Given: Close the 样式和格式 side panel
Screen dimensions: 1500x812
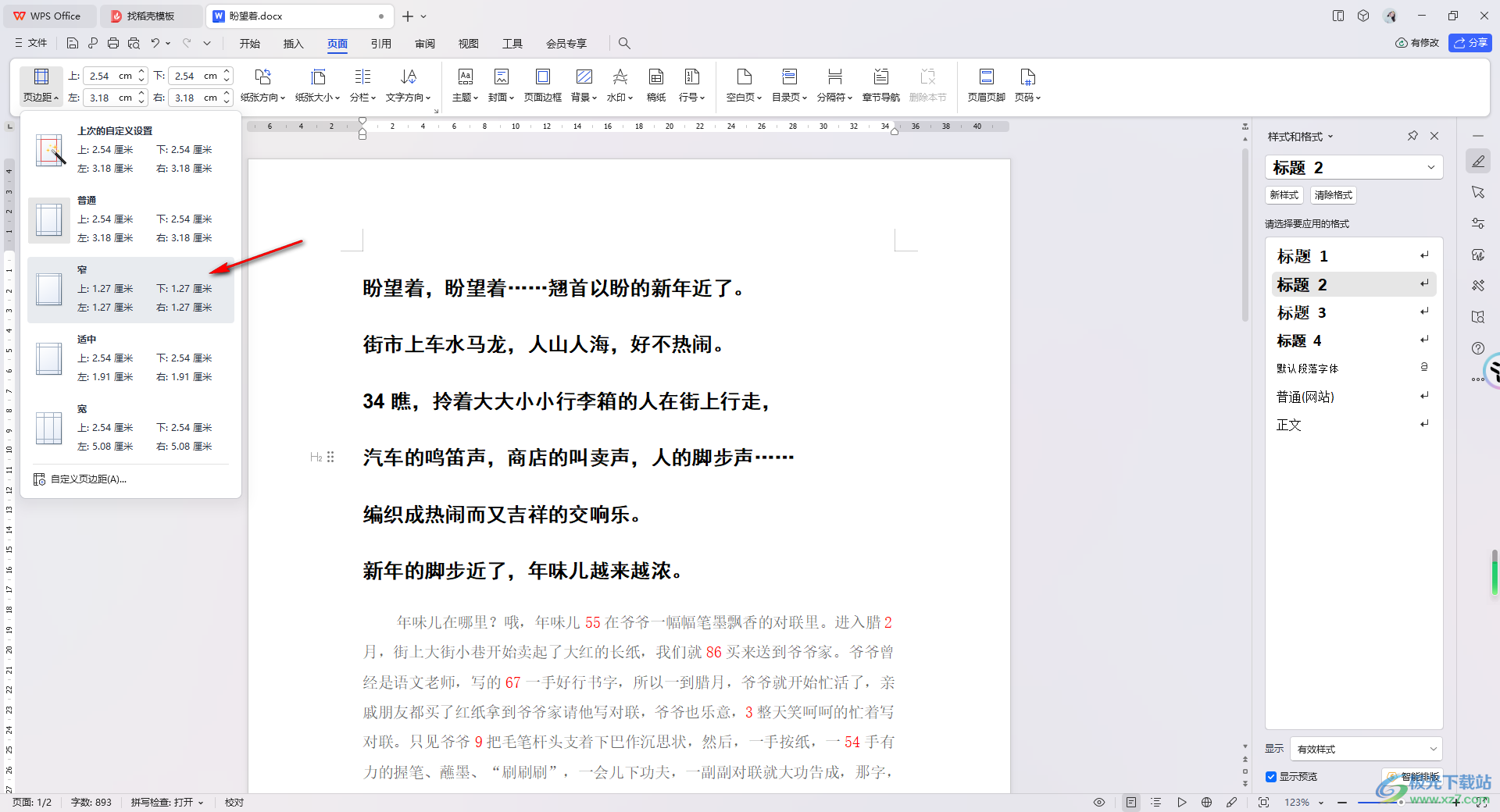Looking at the screenshot, I should [x=1434, y=136].
